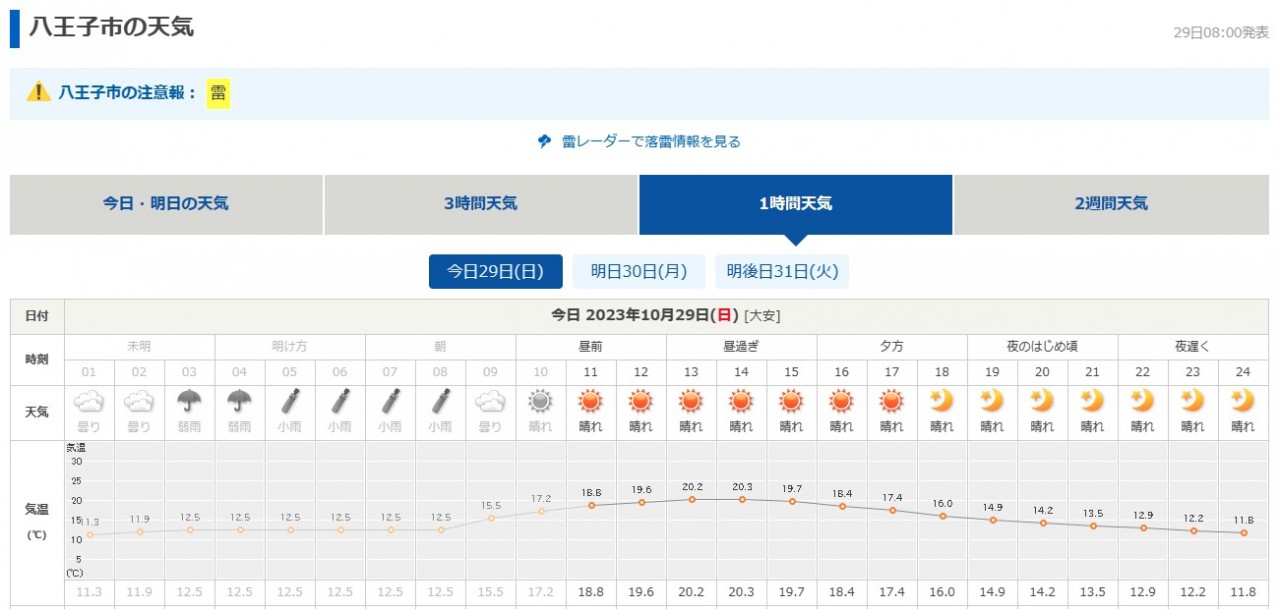Click the cloudy icon at hour 09
Image resolution: width=1280 pixels, height=609 pixels.
[490, 401]
